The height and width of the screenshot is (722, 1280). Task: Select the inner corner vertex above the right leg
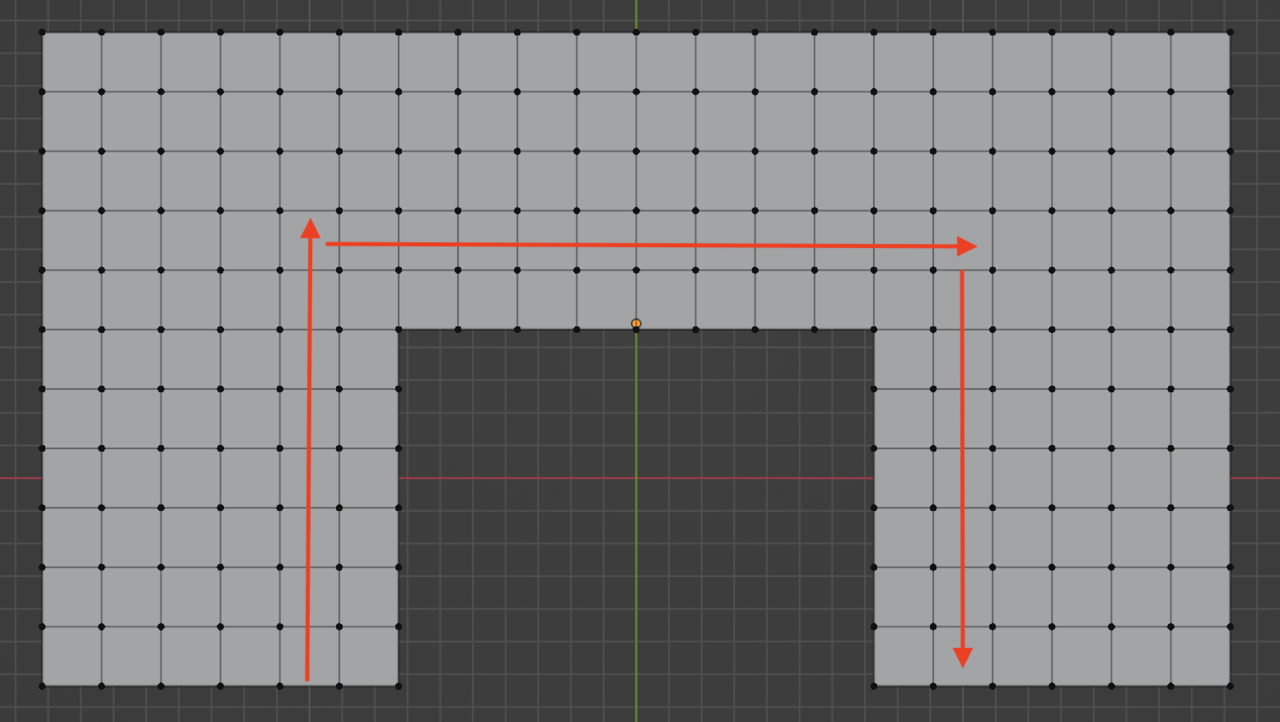(874, 329)
